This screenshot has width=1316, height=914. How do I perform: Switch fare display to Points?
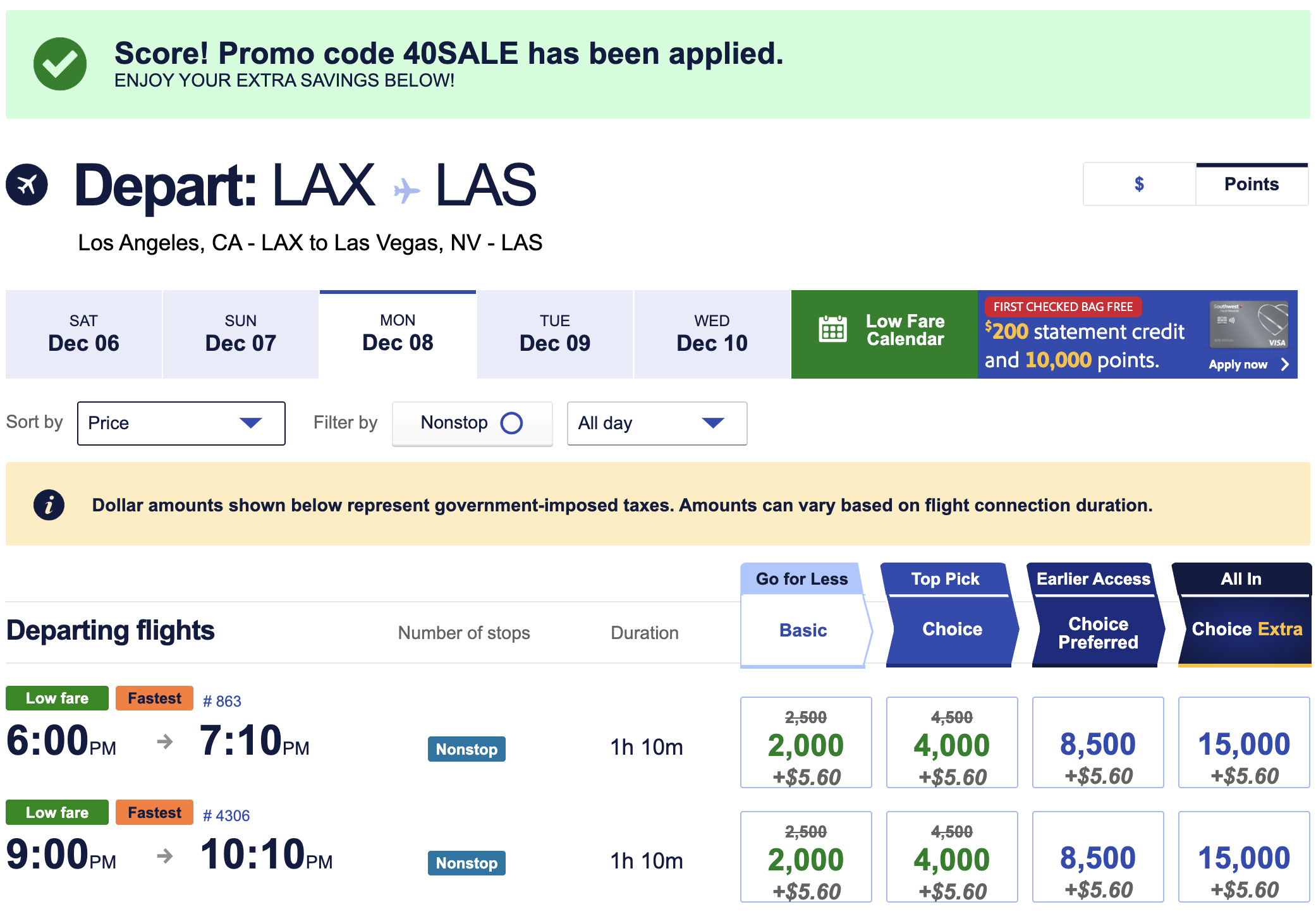point(1251,184)
